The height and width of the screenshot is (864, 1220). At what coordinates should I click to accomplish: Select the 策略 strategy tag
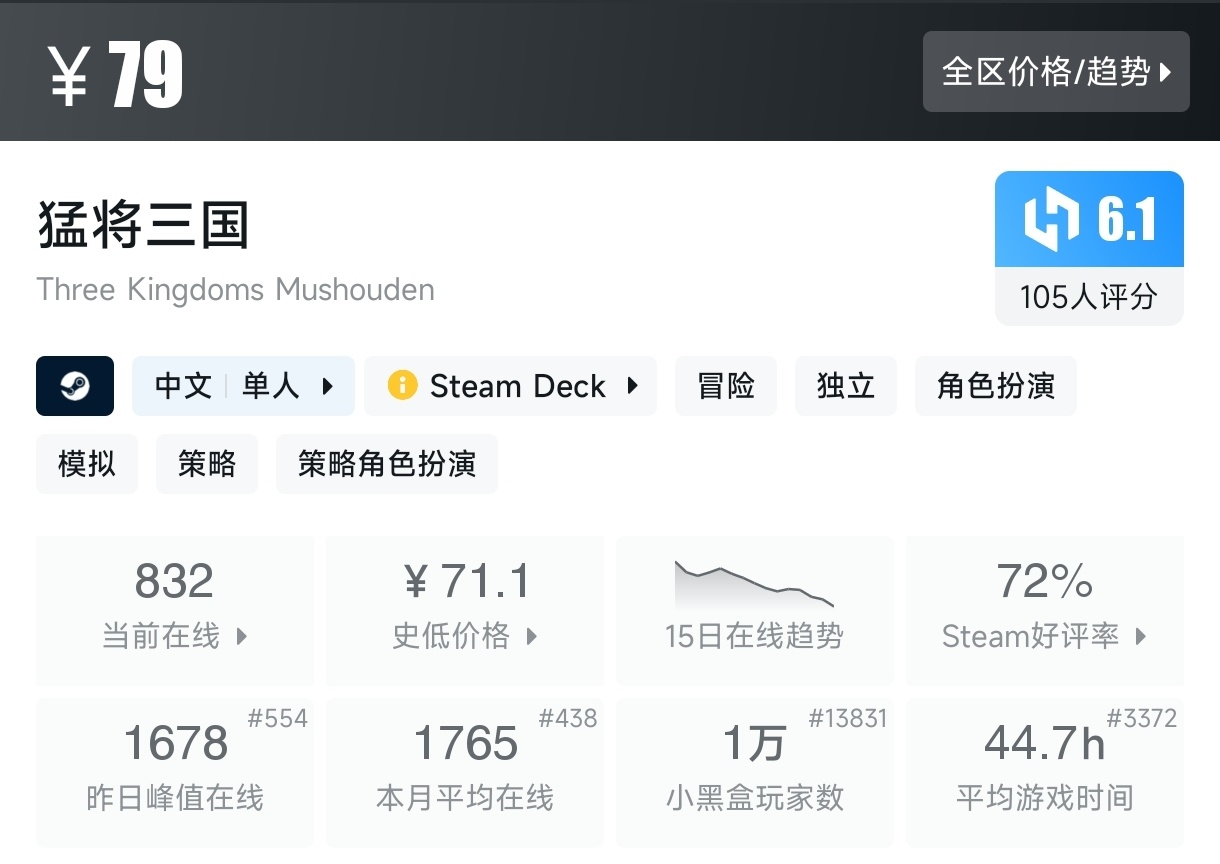point(207,464)
